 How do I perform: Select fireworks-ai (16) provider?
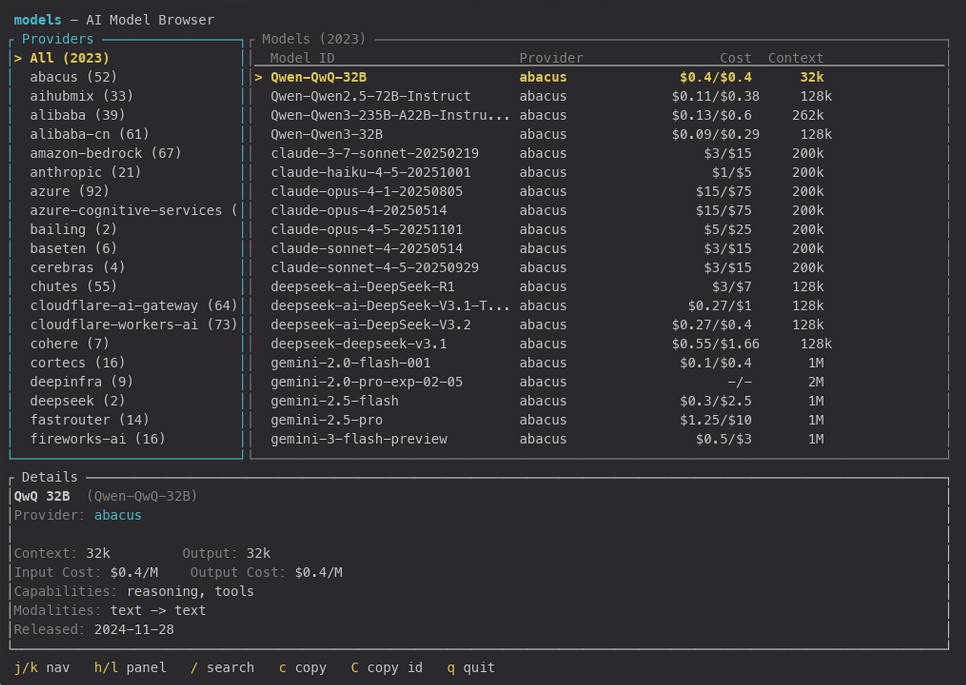(97, 438)
